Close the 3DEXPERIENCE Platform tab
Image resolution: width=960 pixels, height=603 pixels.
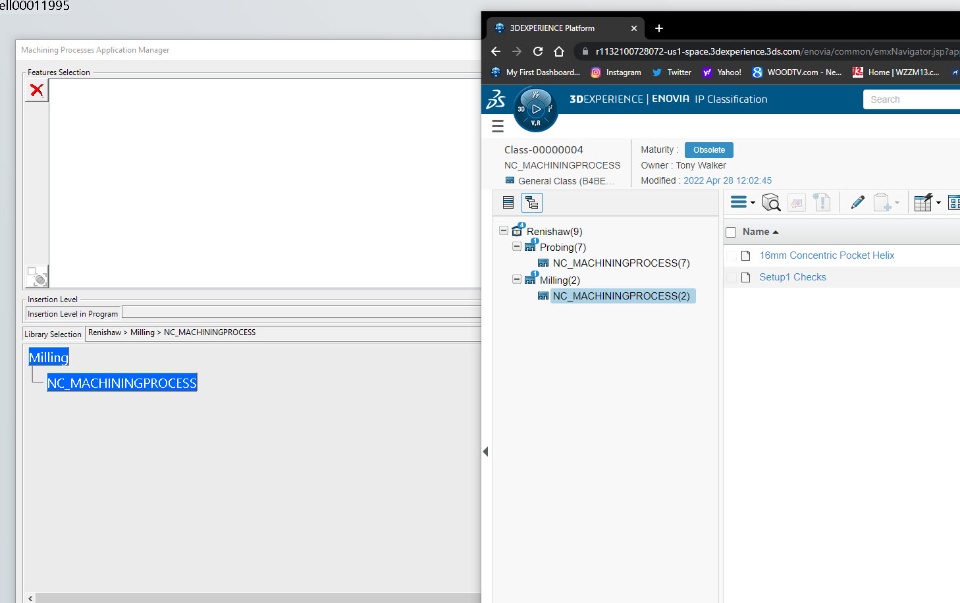[634, 28]
